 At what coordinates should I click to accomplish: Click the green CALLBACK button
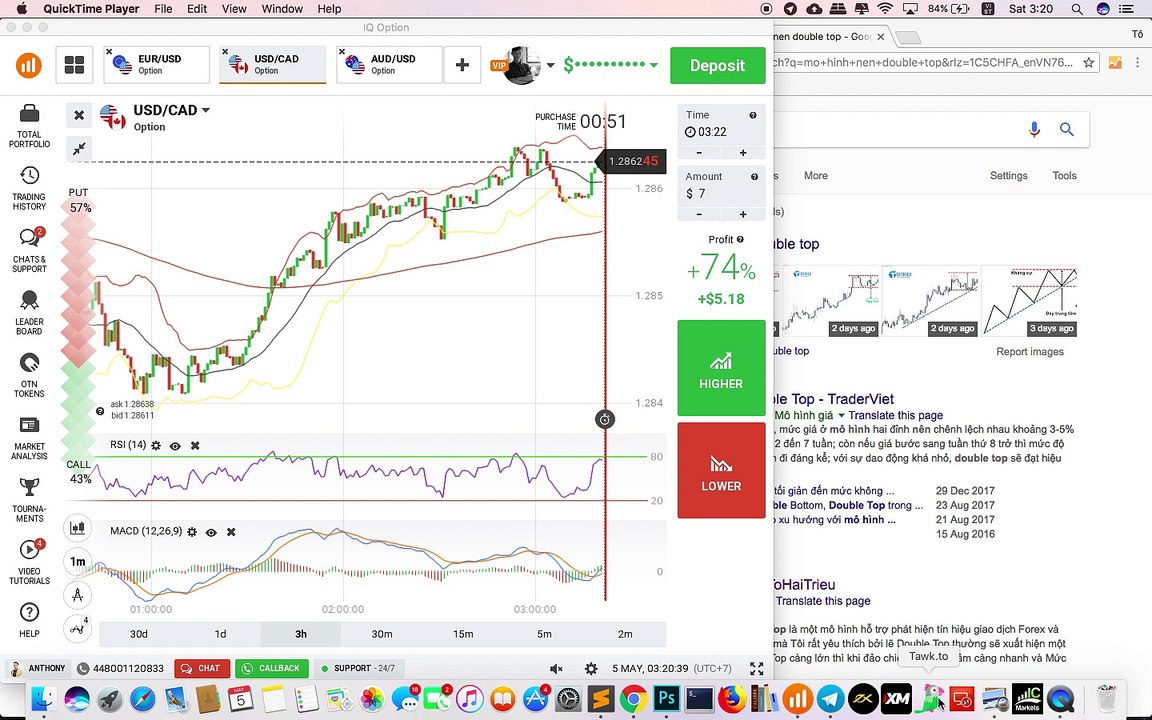272,669
